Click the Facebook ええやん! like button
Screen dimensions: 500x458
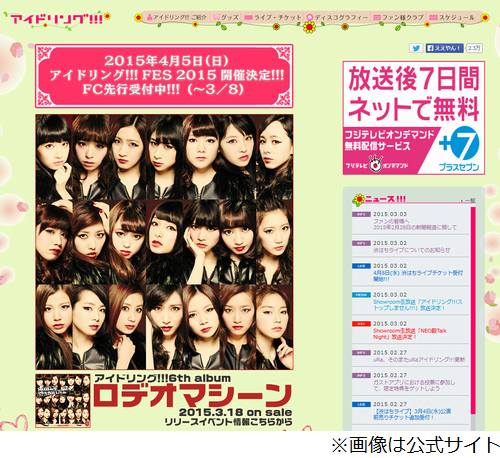tap(444, 48)
